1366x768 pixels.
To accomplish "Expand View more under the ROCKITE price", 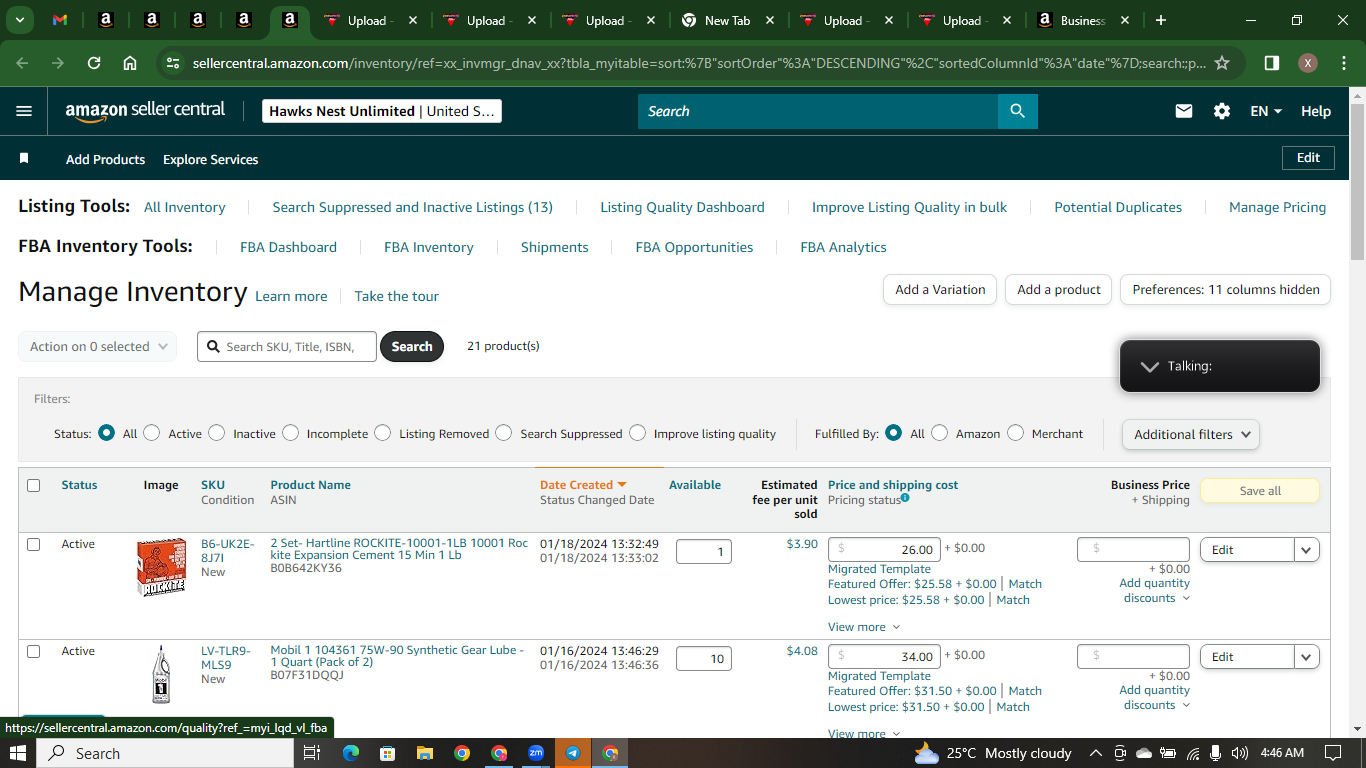I will pos(864,627).
